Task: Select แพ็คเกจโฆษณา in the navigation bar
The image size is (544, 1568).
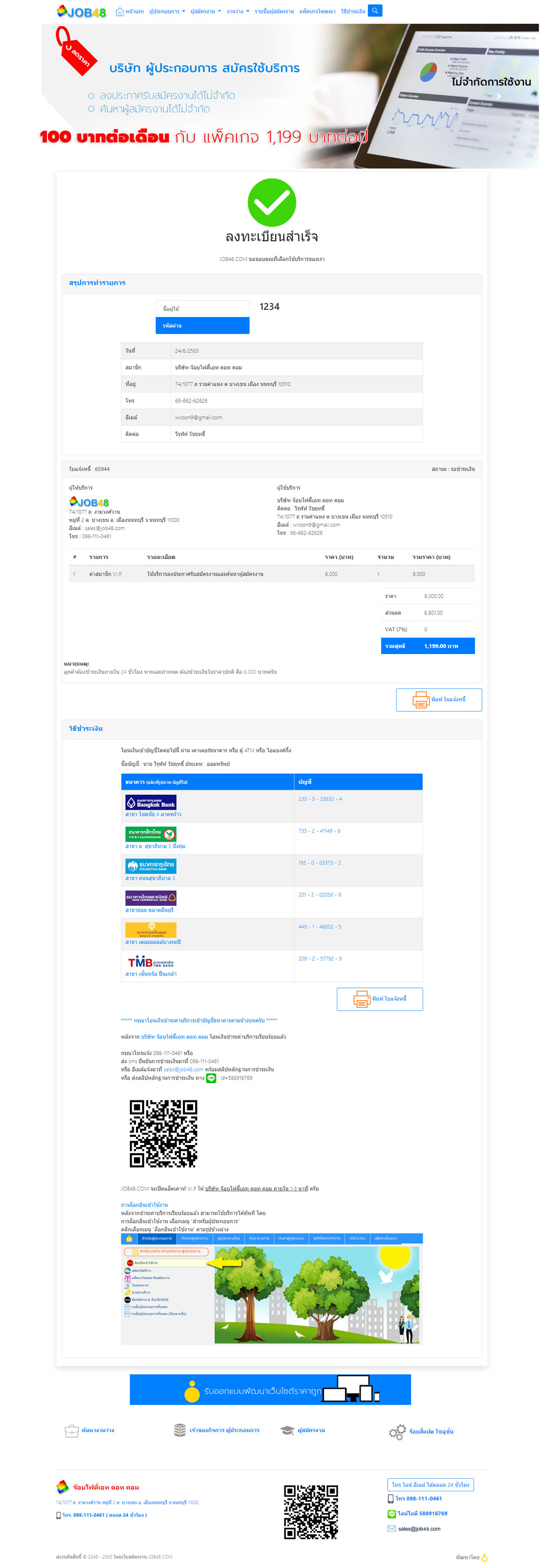Action: tap(317, 11)
